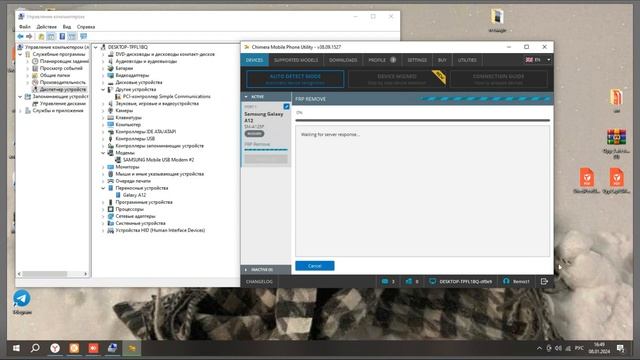
Task: Expand the Видеоадаптеры device category
Action: tap(103, 76)
